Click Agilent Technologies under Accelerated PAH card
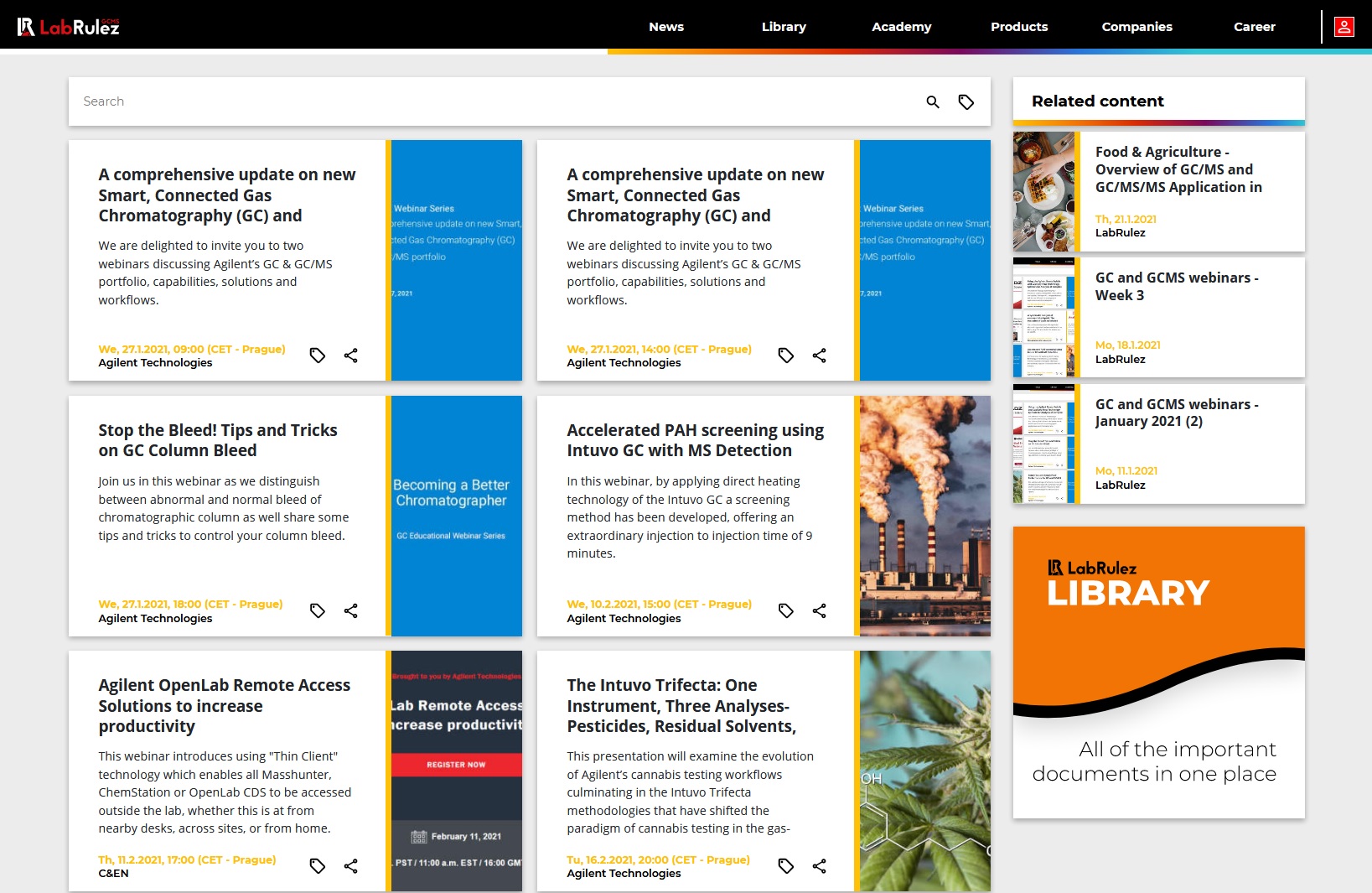Screen dimensions: 1372x893 [624, 618]
